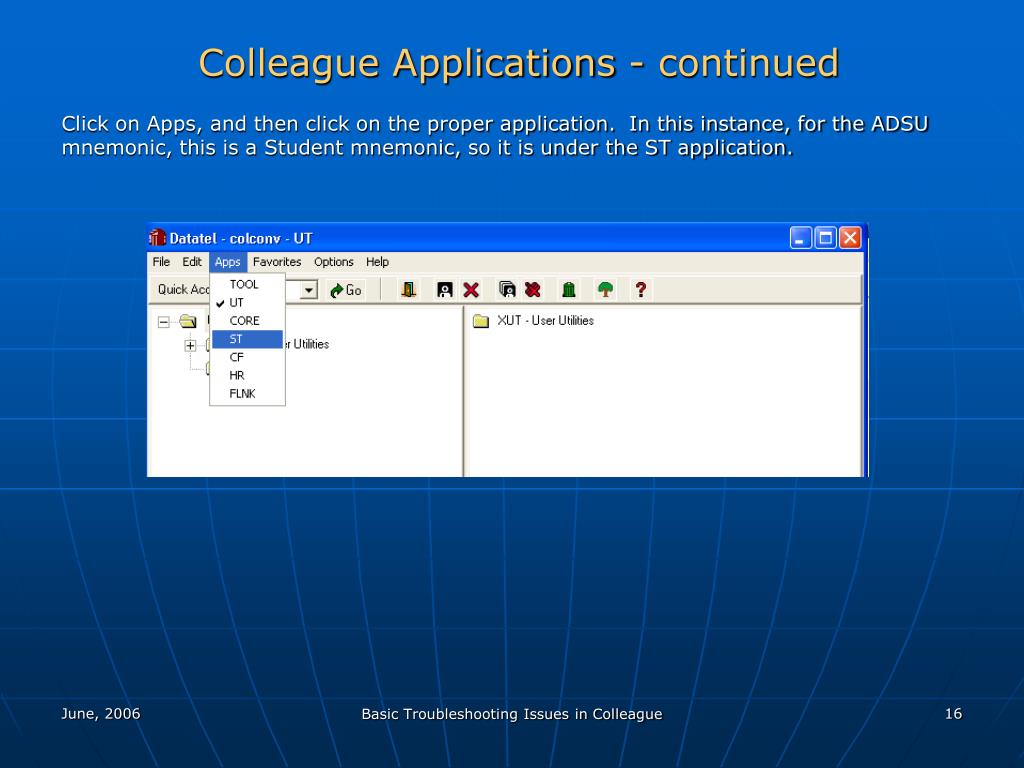Viewport: 1024px width, 768px height.
Task: Click the Datatel title bar app icon
Action: tap(157, 238)
